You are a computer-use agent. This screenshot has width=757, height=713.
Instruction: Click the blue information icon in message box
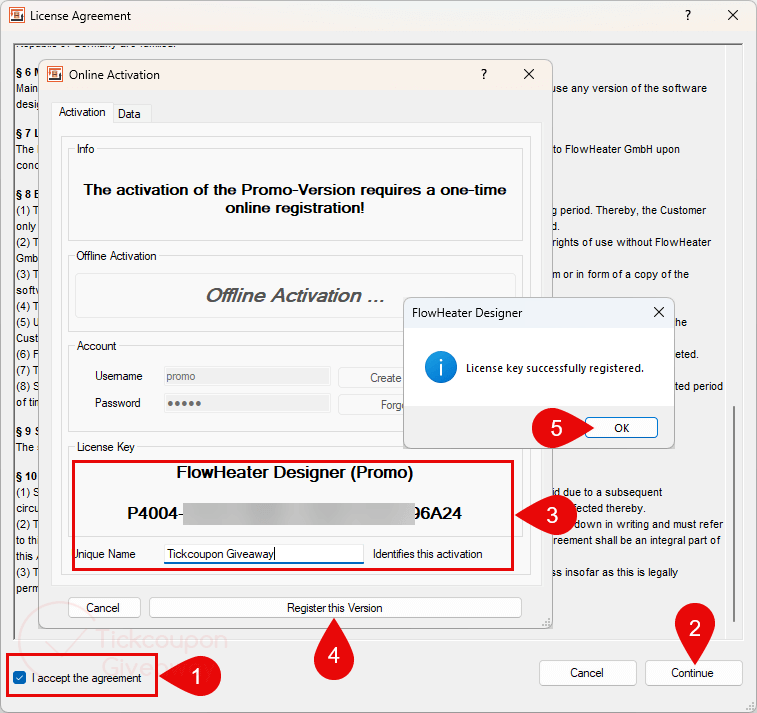coord(440,367)
